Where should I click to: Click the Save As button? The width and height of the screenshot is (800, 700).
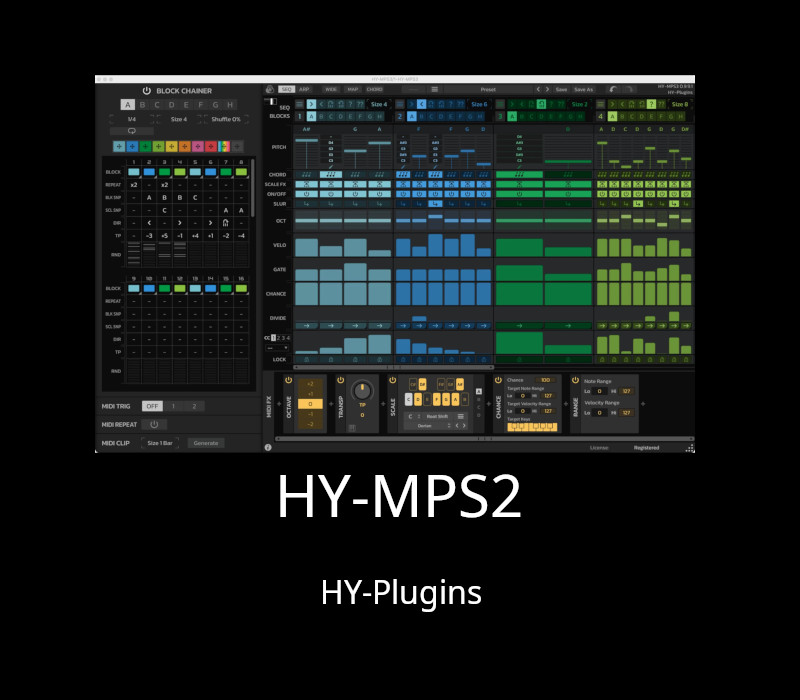tap(582, 88)
